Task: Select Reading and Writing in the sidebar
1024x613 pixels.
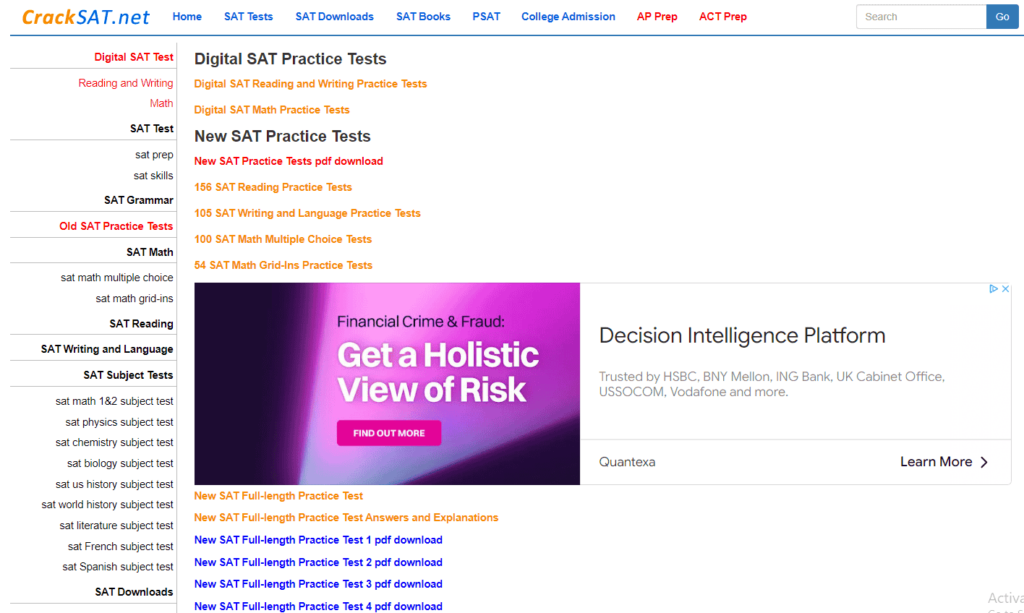Action: point(125,84)
